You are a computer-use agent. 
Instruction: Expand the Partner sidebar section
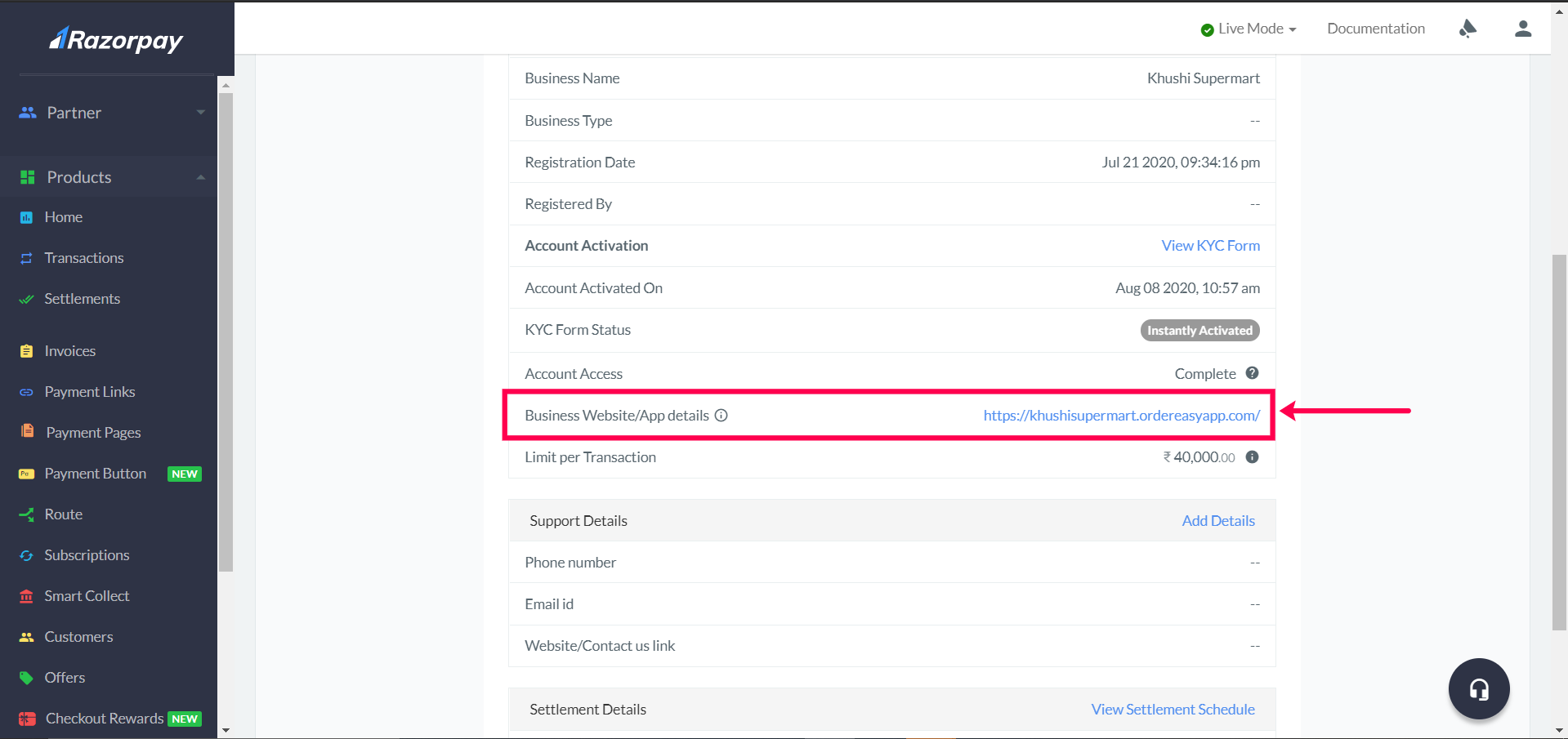pyautogui.click(x=111, y=113)
